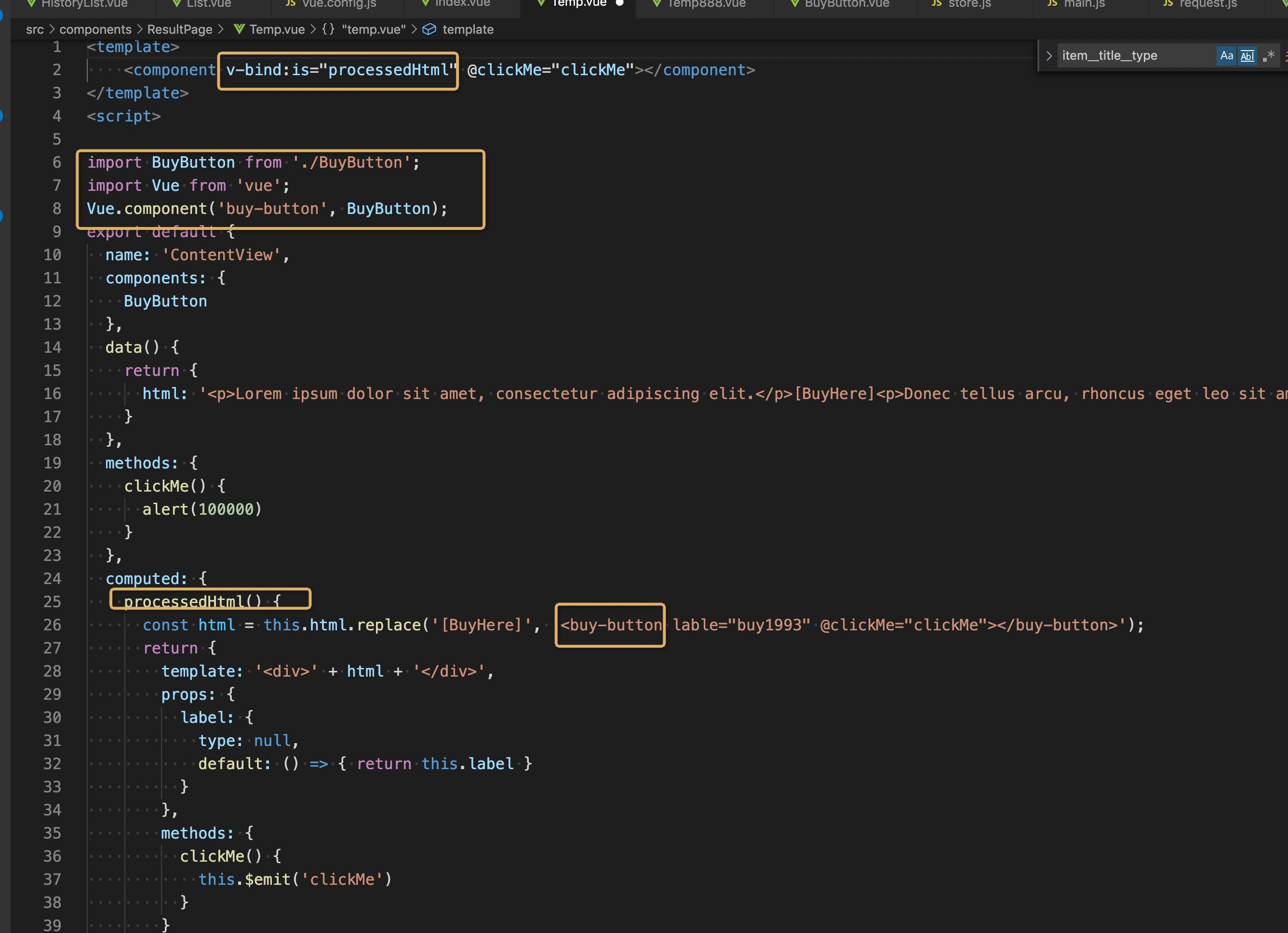This screenshot has width=1288, height=933.
Task: Click the cube icon next to template breadcrumb
Action: [429, 29]
